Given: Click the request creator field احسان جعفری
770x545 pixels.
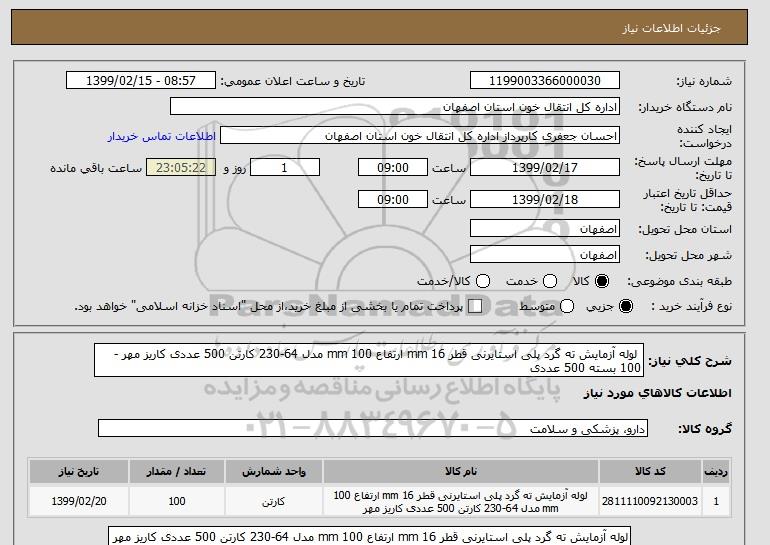Looking at the screenshot, I should (420, 136).
